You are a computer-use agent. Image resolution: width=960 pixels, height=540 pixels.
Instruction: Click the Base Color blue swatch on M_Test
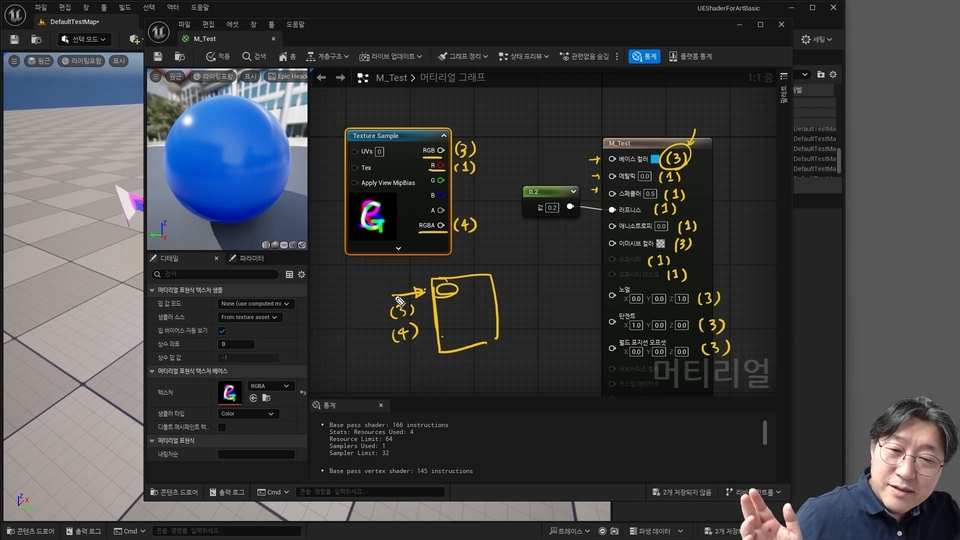click(656, 159)
